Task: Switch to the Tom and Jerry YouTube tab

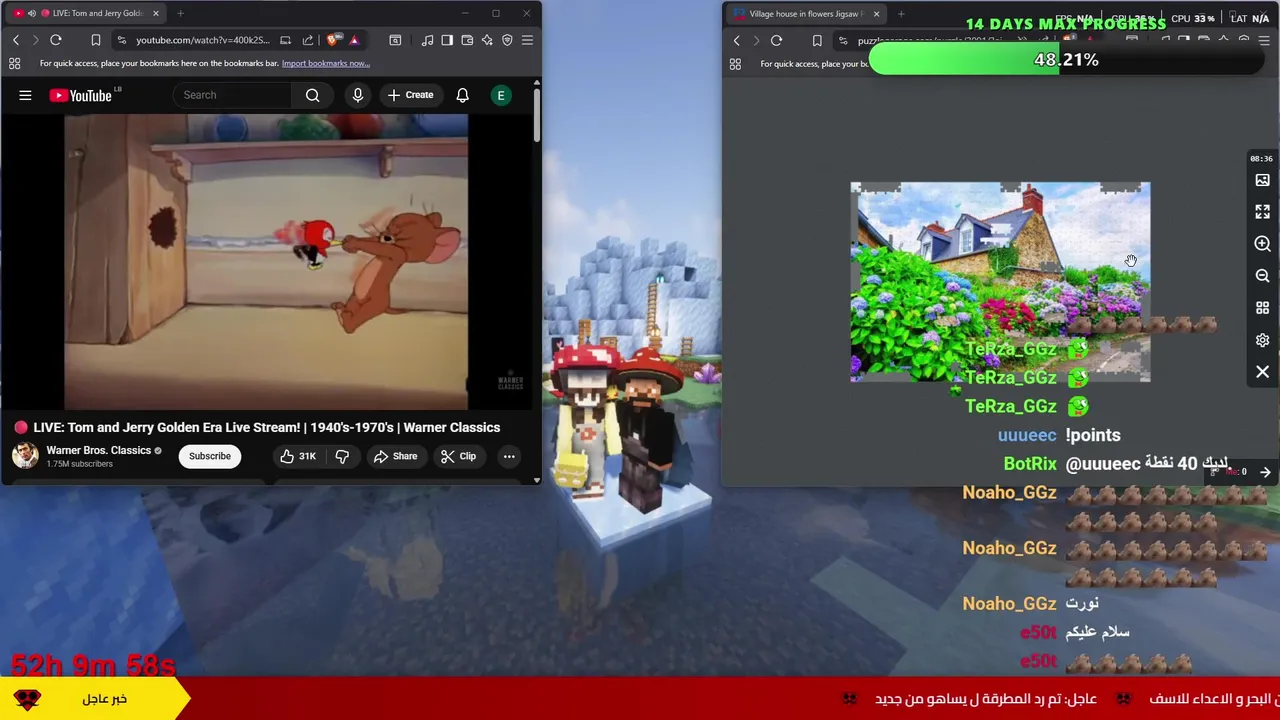Action: pyautogui.click(x=85, y=13)
